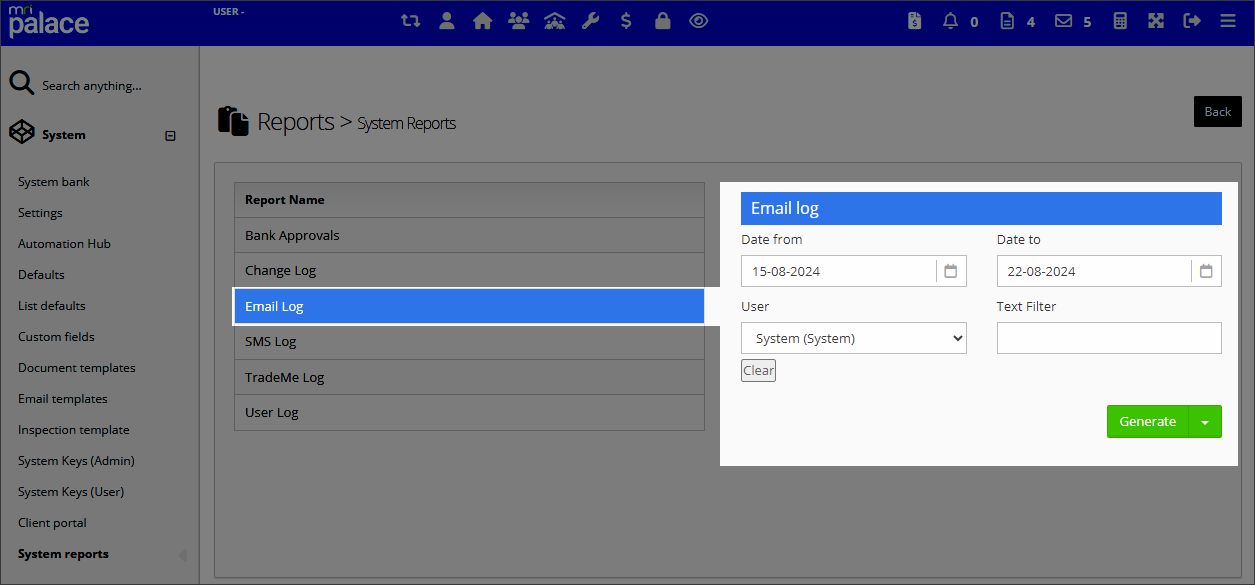
Task: Open the envelope messages icon
Action: 1064,20
